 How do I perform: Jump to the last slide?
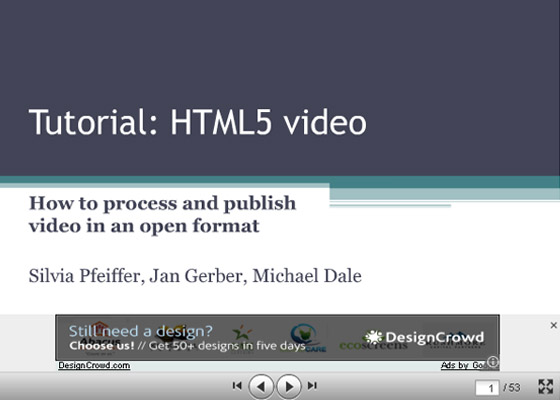point(312,386)
